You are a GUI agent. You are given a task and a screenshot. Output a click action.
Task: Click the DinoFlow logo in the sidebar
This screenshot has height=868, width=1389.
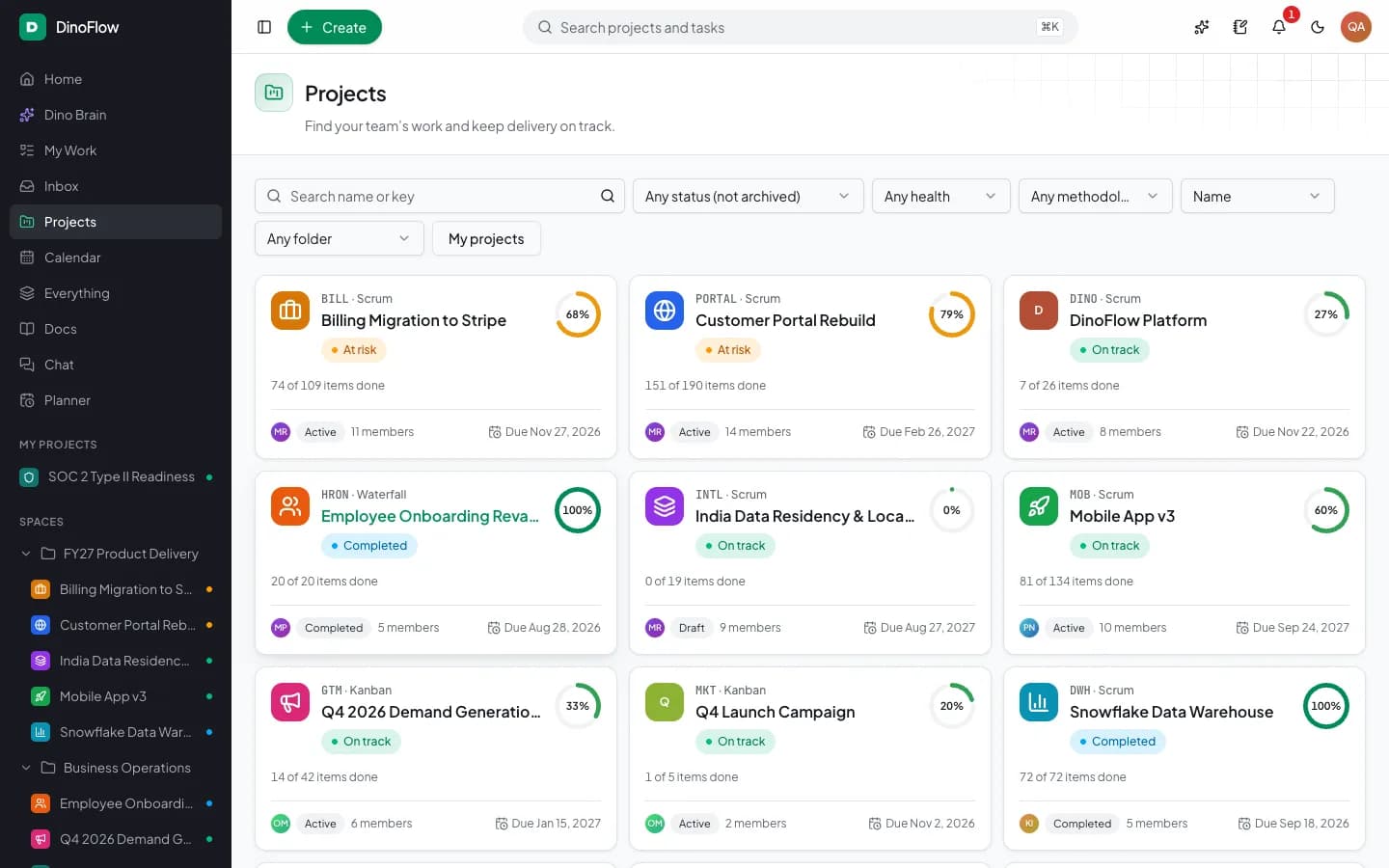pyautogui.click(x=33, y=27)
